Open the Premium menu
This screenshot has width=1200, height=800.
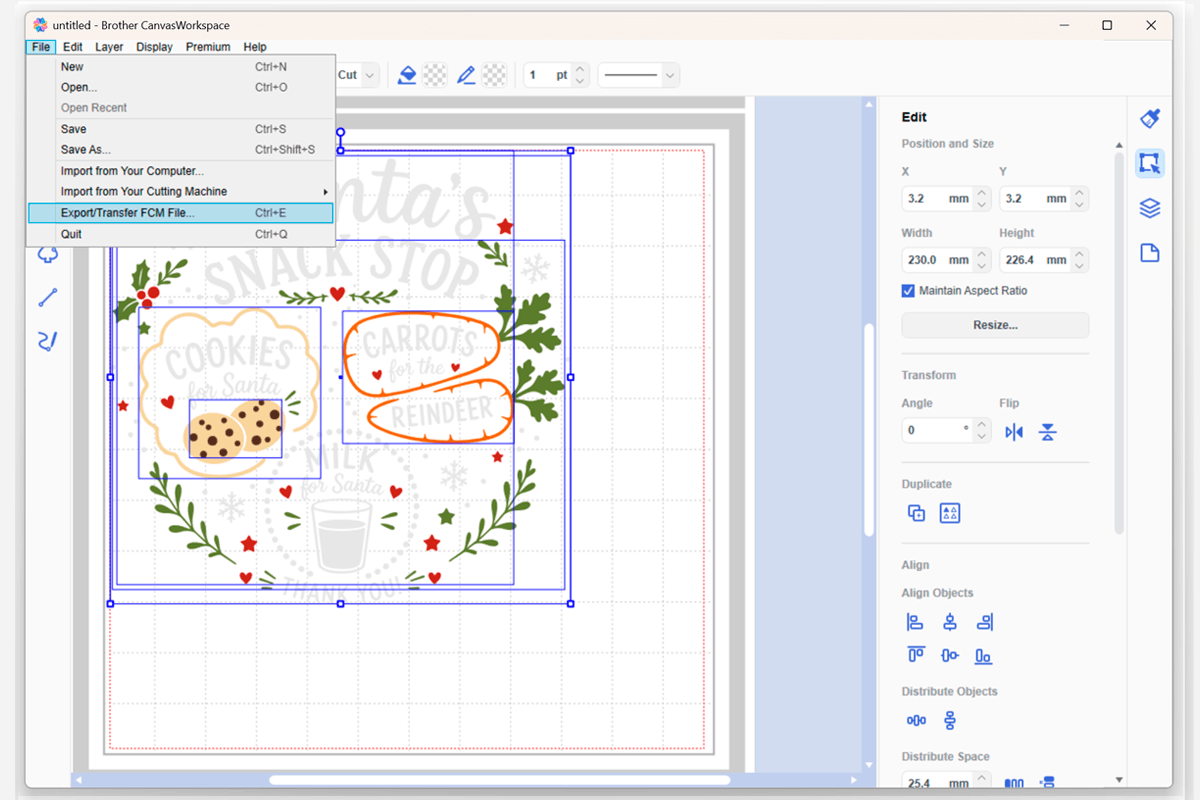pos(208,47)
